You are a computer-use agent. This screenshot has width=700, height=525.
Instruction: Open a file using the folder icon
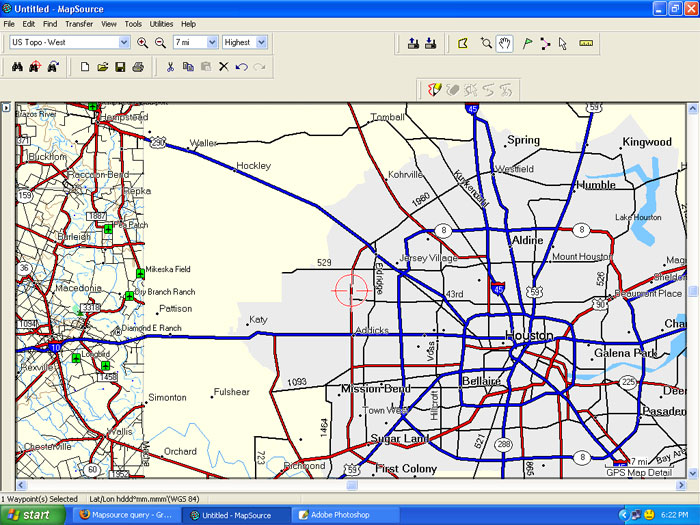coord(103,67)
